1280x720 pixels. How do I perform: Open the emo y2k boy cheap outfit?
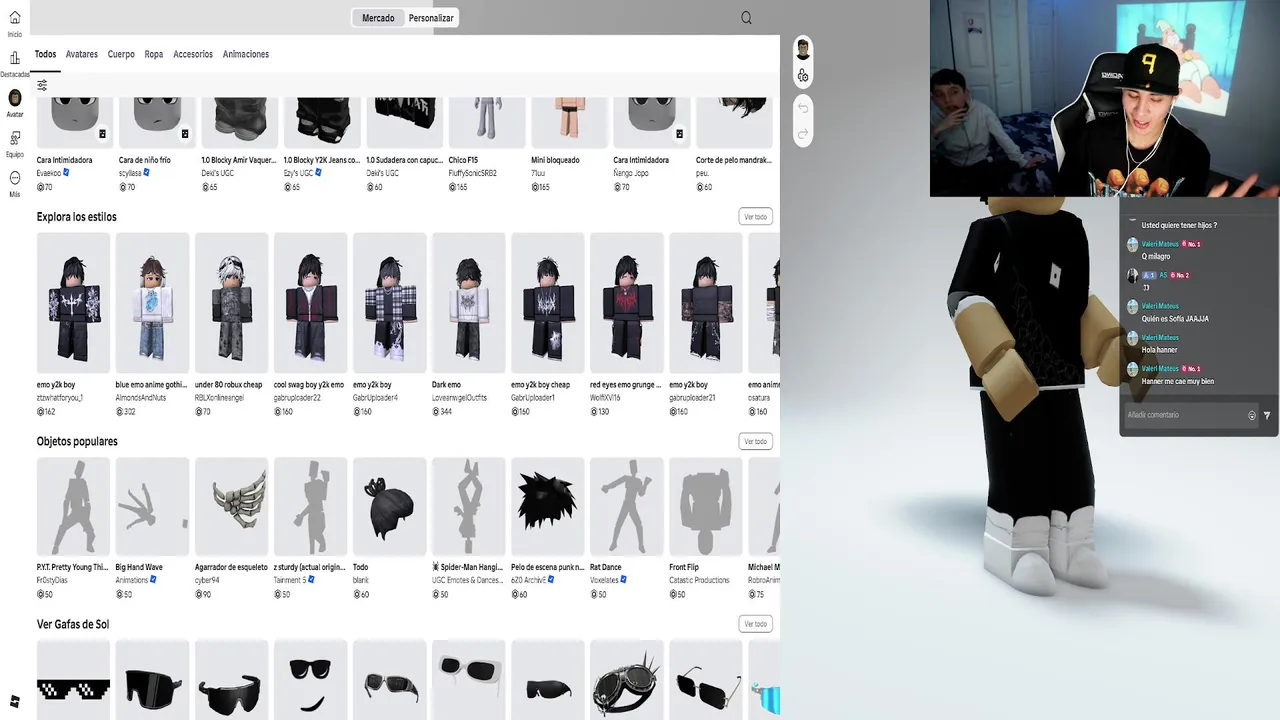547,303
